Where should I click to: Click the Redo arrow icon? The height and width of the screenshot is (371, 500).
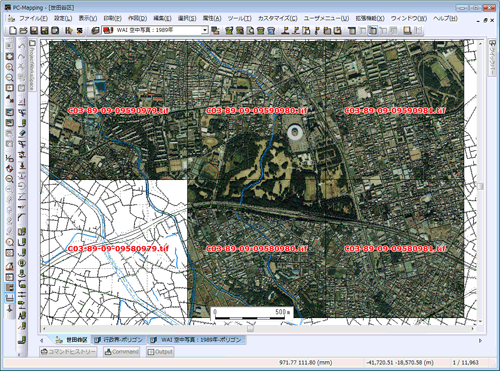pyautogui.click(x=21, y=56)
